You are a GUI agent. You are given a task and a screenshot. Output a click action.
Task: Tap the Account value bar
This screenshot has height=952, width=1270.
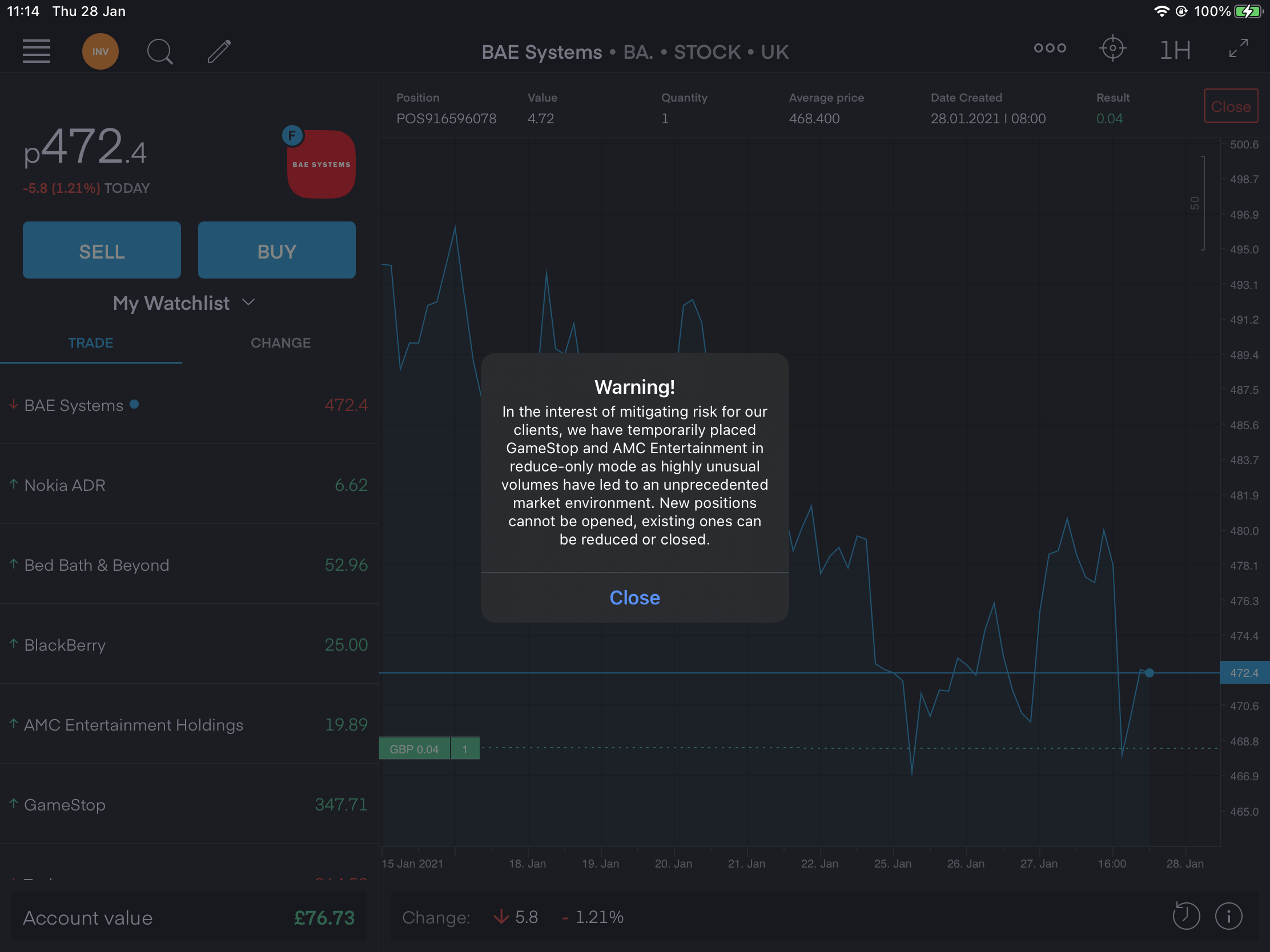tap(189, 917)
